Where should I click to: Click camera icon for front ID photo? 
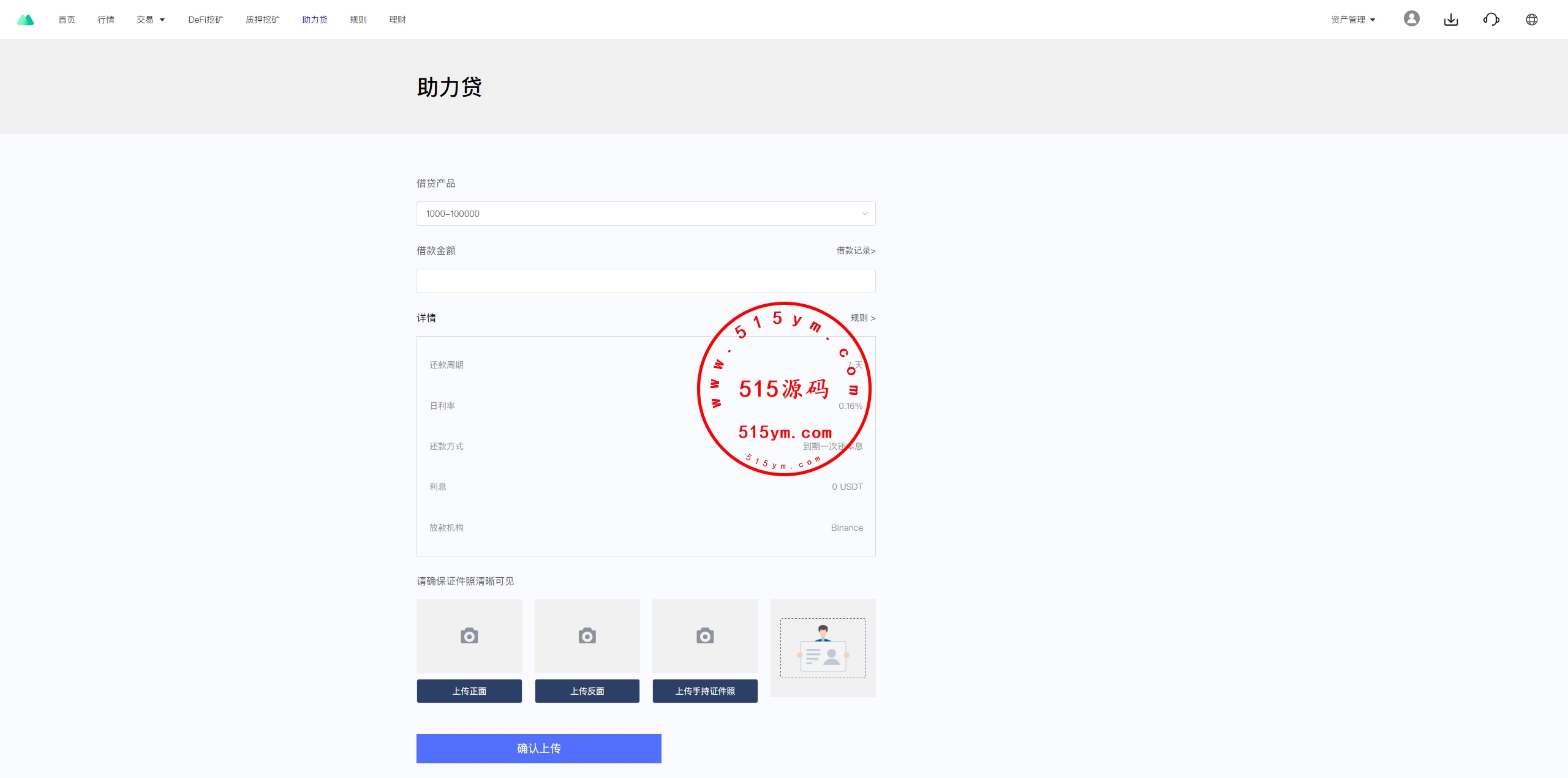469,636
